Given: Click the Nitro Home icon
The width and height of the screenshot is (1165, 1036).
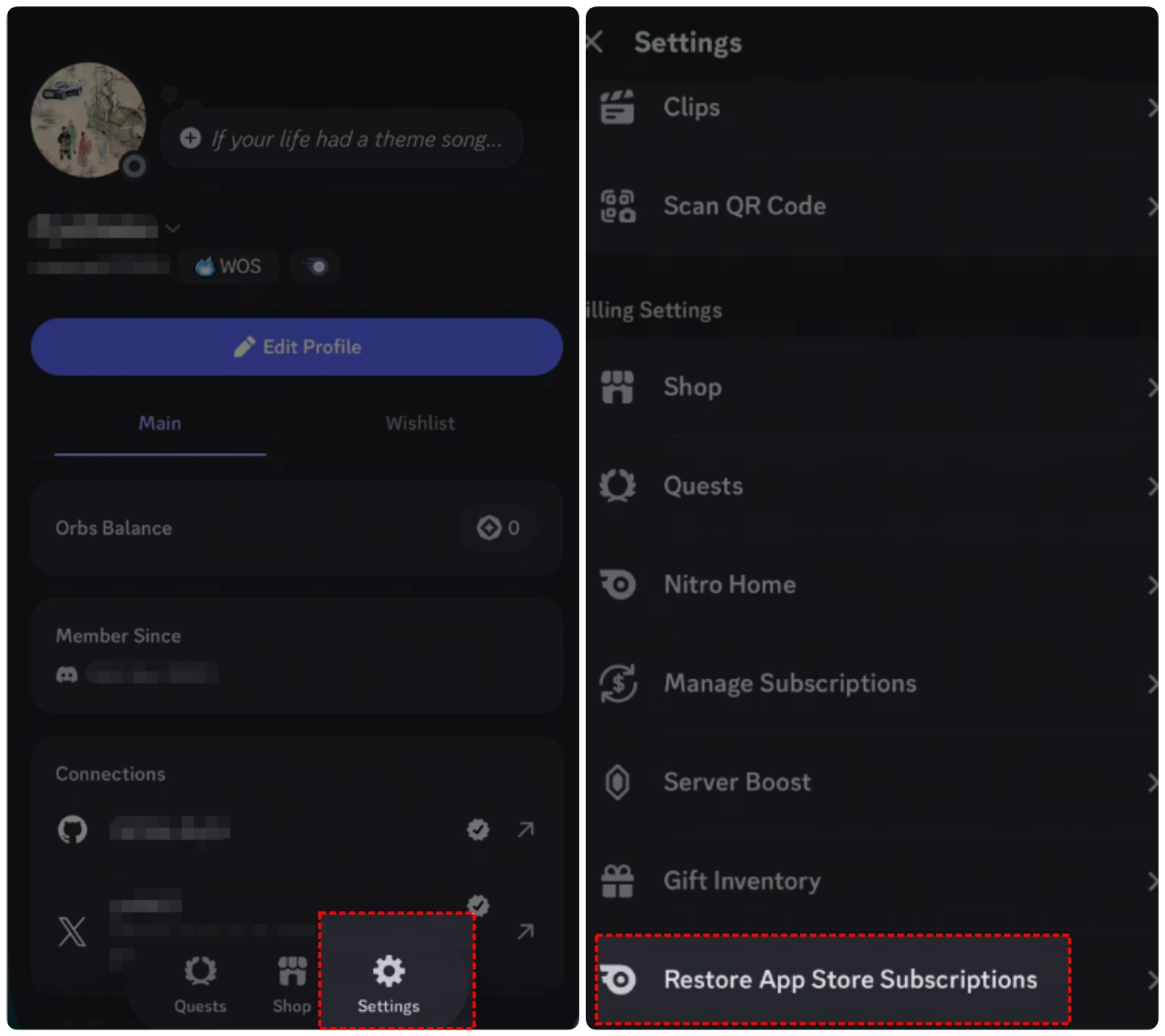Looking at the screenshot, I should pyautogui.click(x=617, y=584).
